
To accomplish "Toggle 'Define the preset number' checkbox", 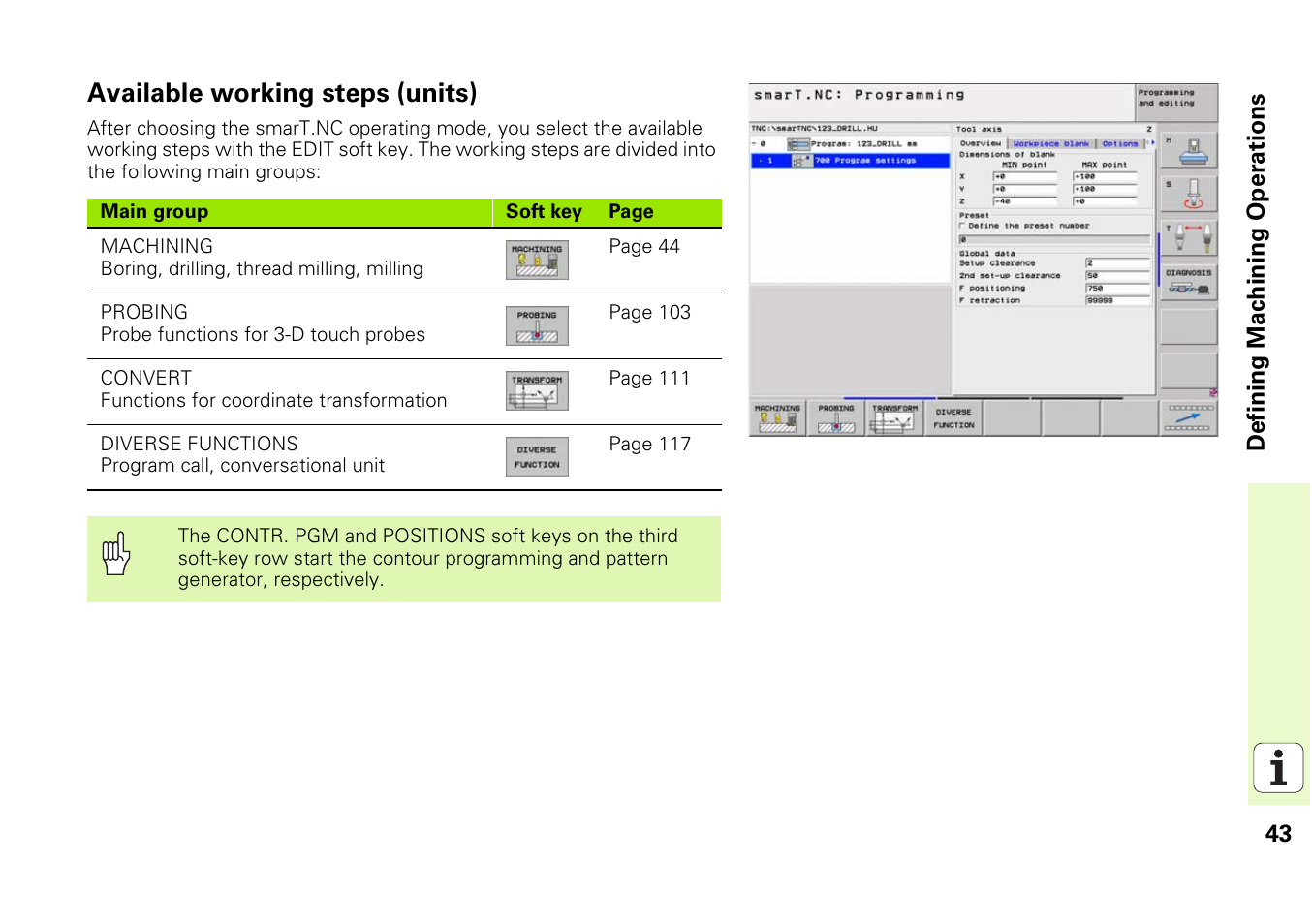I will pos(962,226).
